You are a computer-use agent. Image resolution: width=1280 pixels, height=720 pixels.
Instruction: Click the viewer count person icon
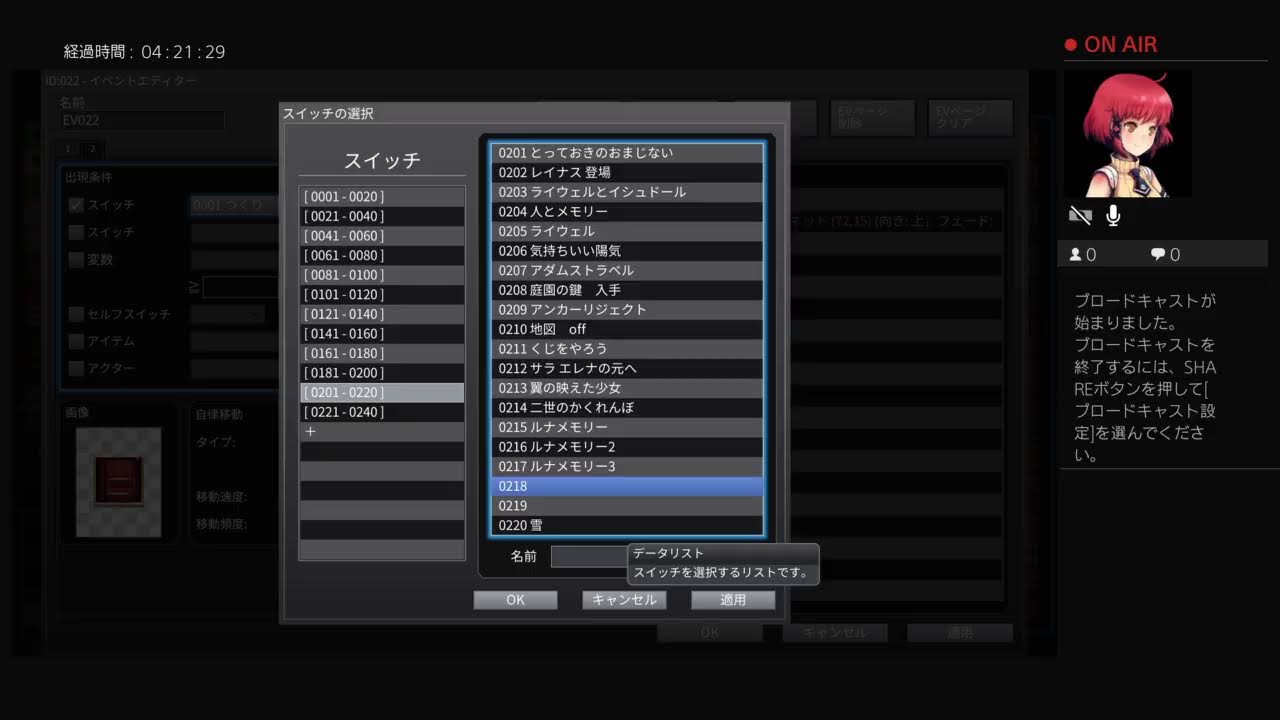pos(1076,255)
